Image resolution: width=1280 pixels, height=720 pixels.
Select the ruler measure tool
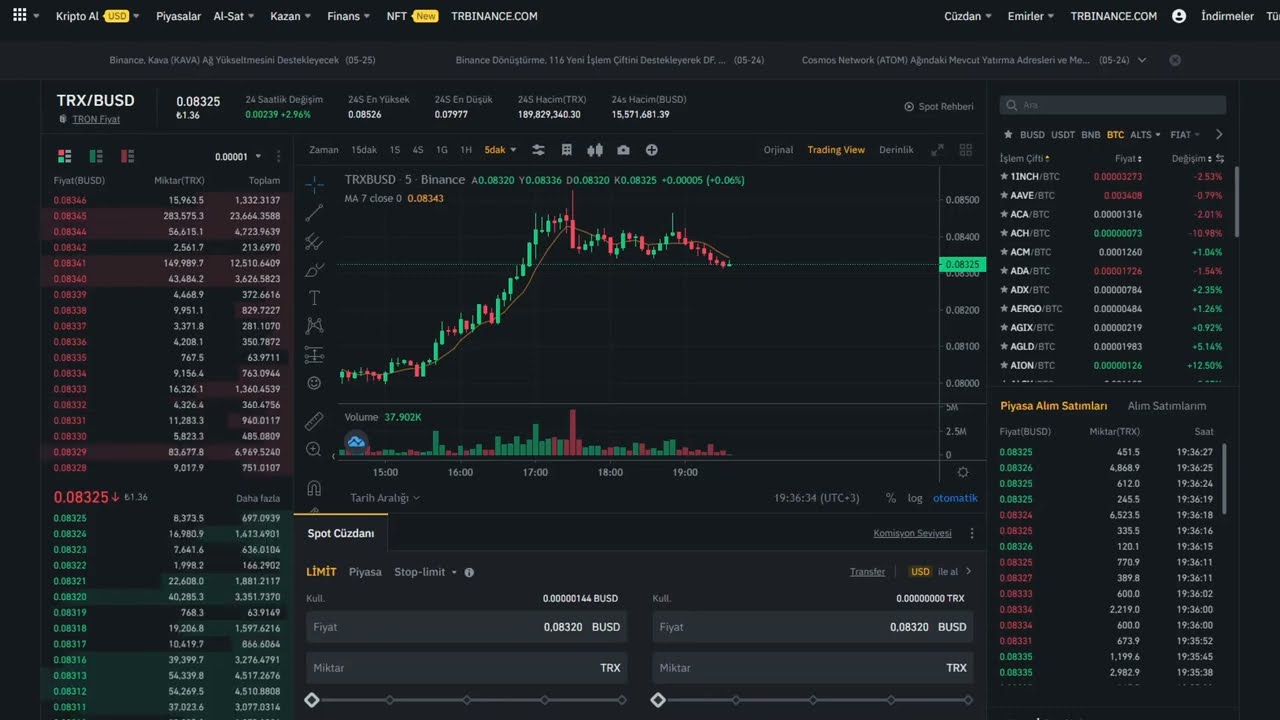314,421
